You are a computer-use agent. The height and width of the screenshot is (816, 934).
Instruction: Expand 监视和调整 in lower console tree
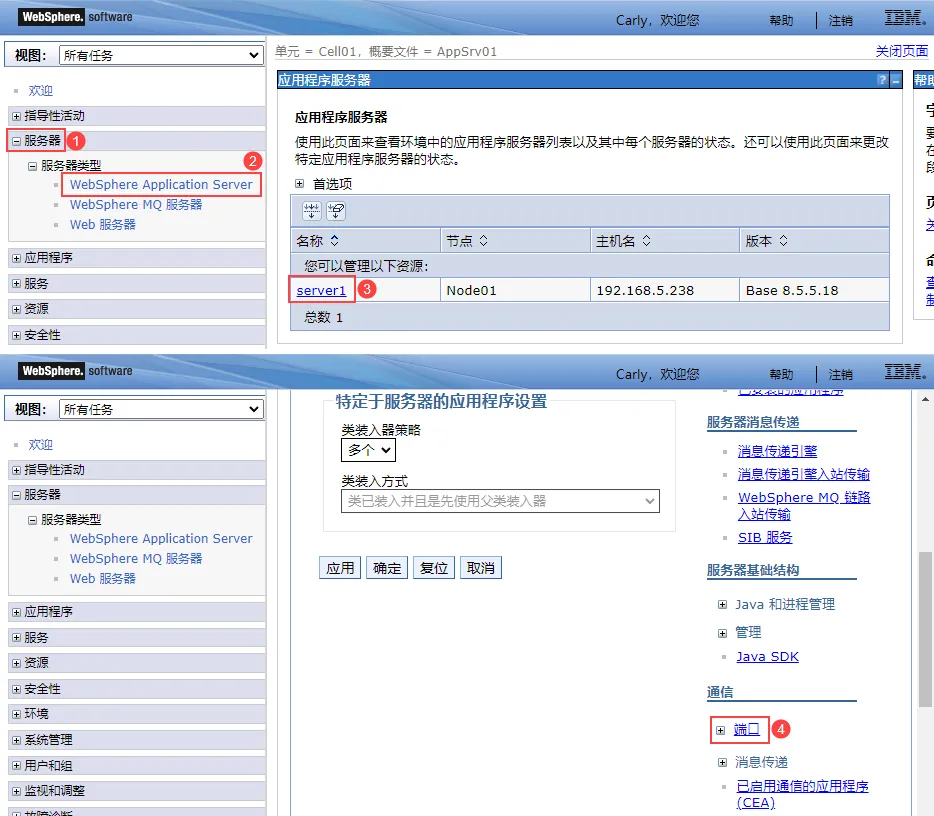(x=17, y=792)
